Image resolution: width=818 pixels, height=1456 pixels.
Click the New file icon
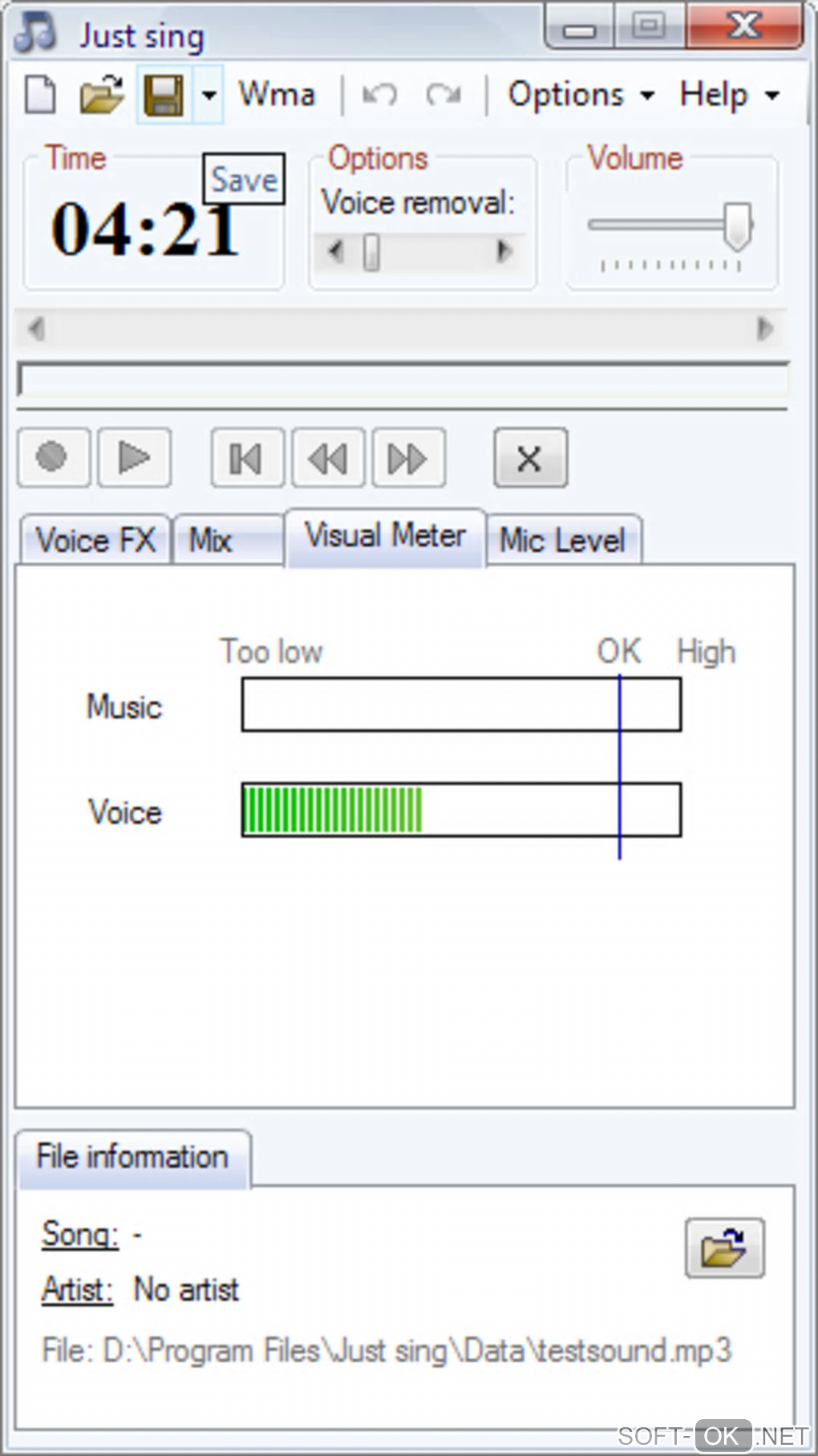click(x=40, y=95)
